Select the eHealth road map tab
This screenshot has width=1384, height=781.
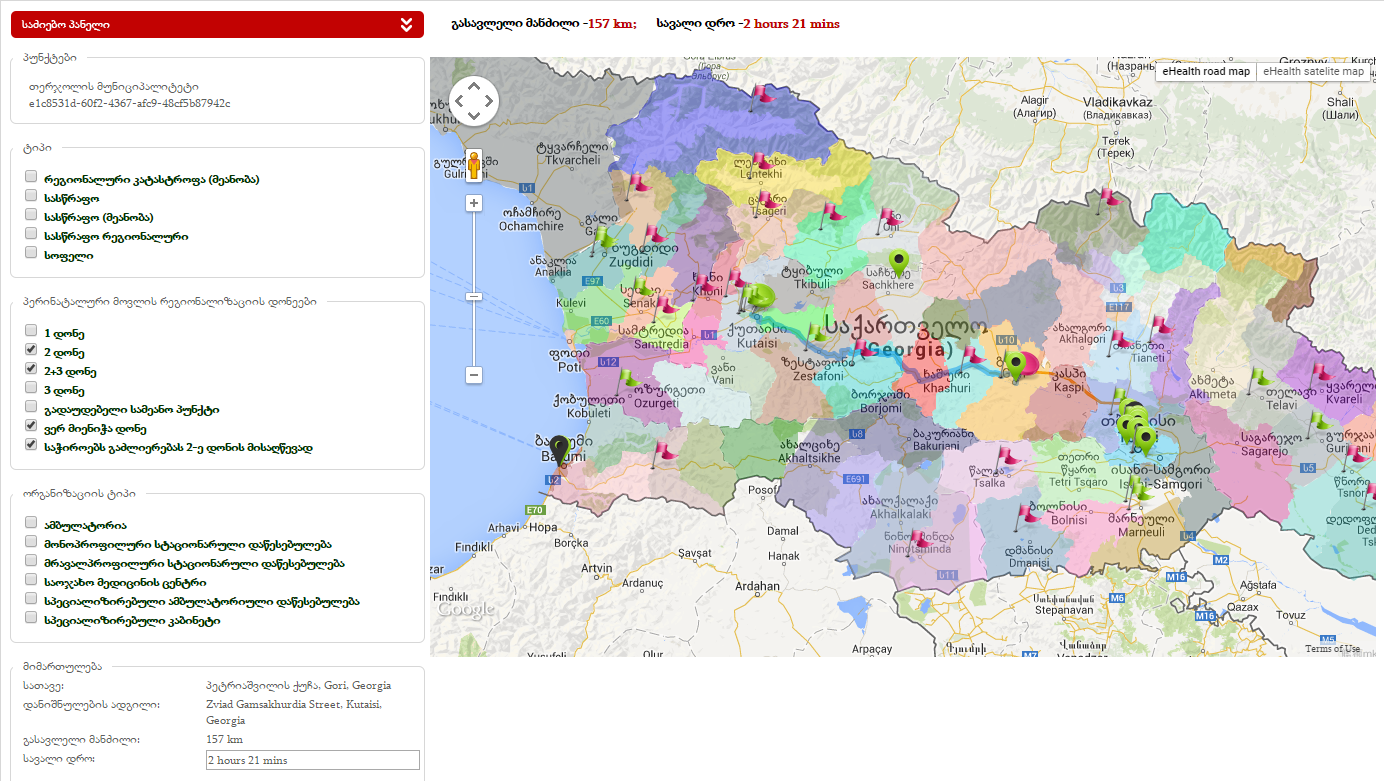tap(1205, 72)
